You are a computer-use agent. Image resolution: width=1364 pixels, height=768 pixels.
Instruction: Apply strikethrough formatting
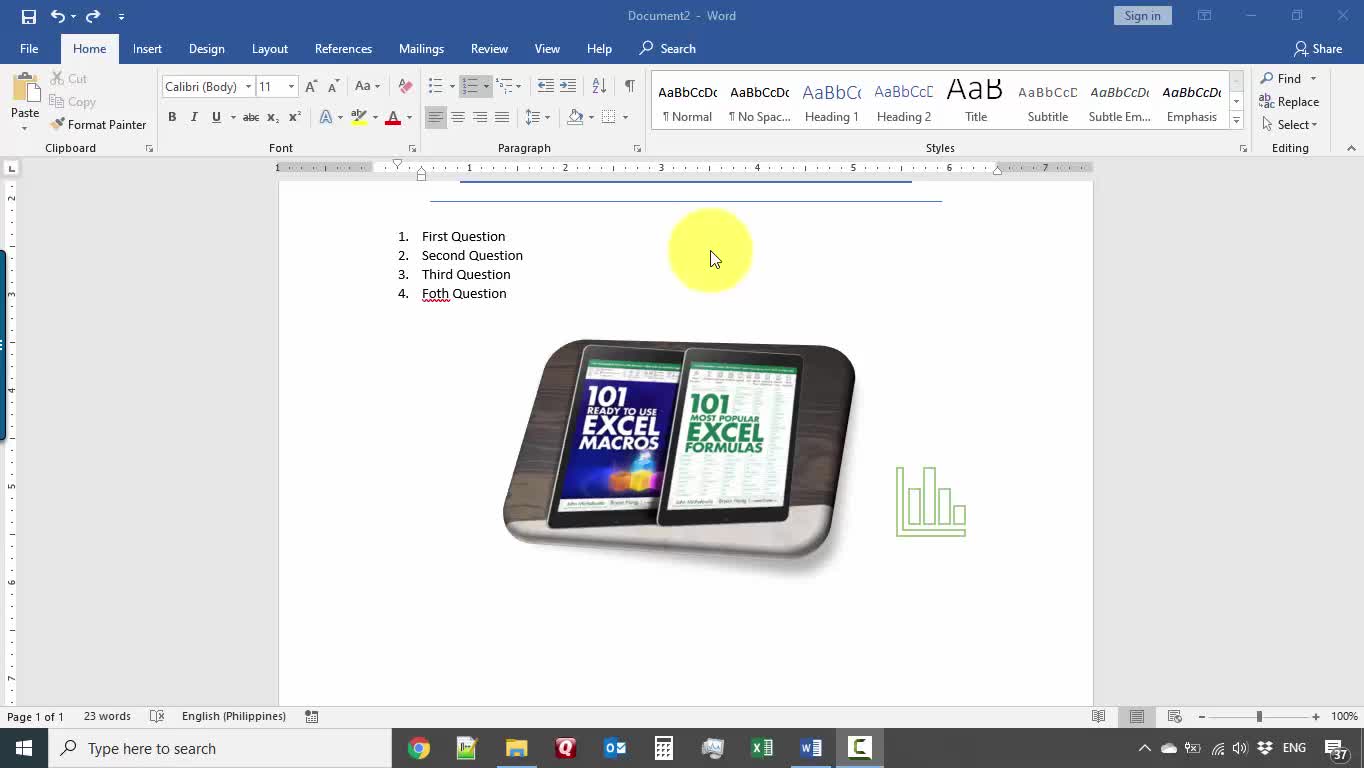251,117
